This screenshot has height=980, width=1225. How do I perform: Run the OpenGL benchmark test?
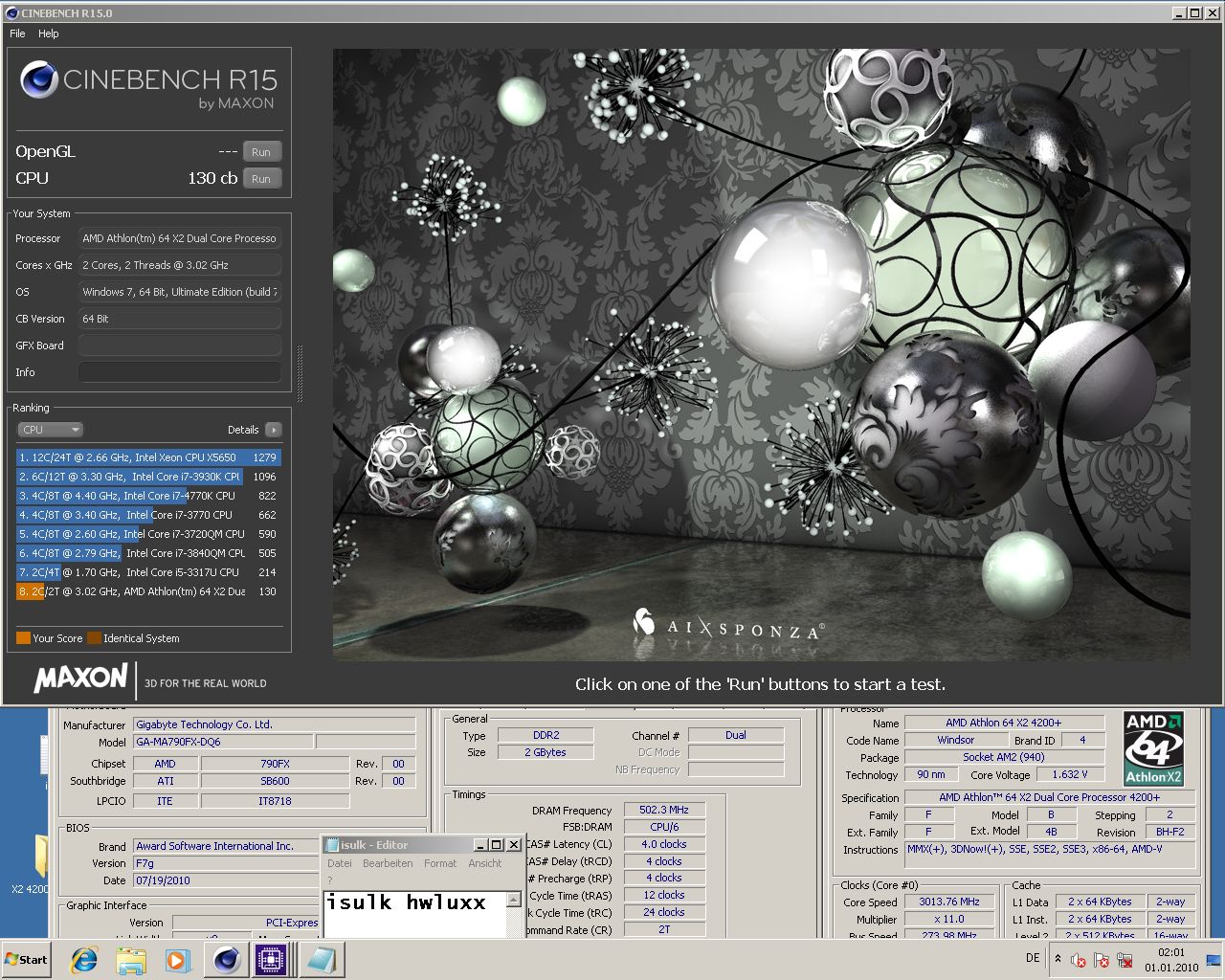click(261, 152)
